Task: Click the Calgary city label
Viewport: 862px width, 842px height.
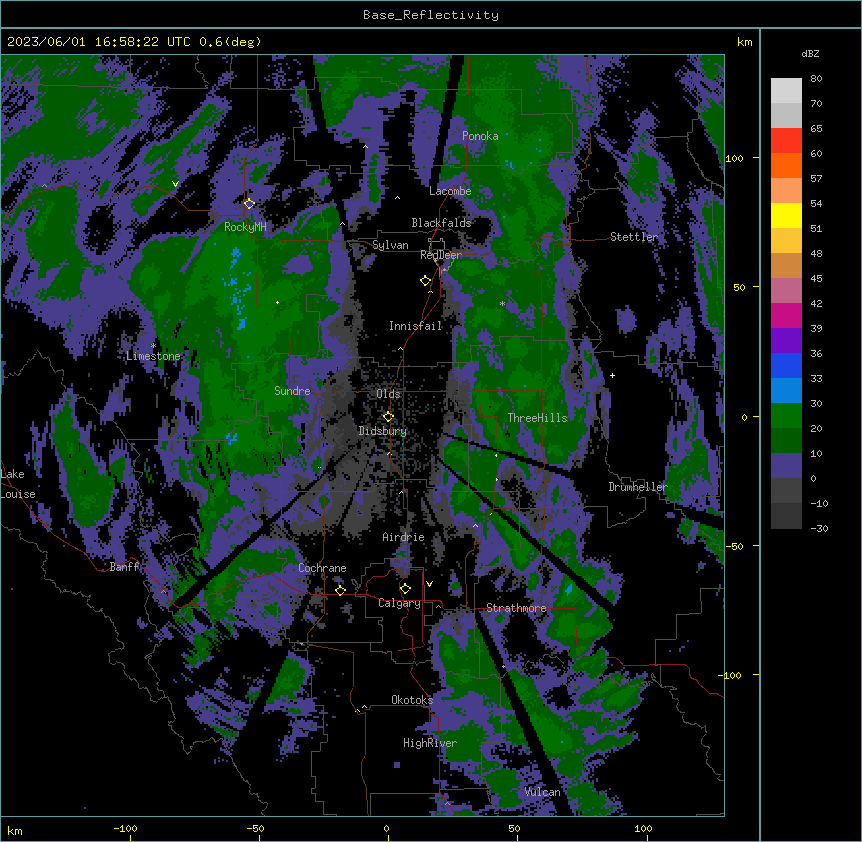Action: pos(400,603)
